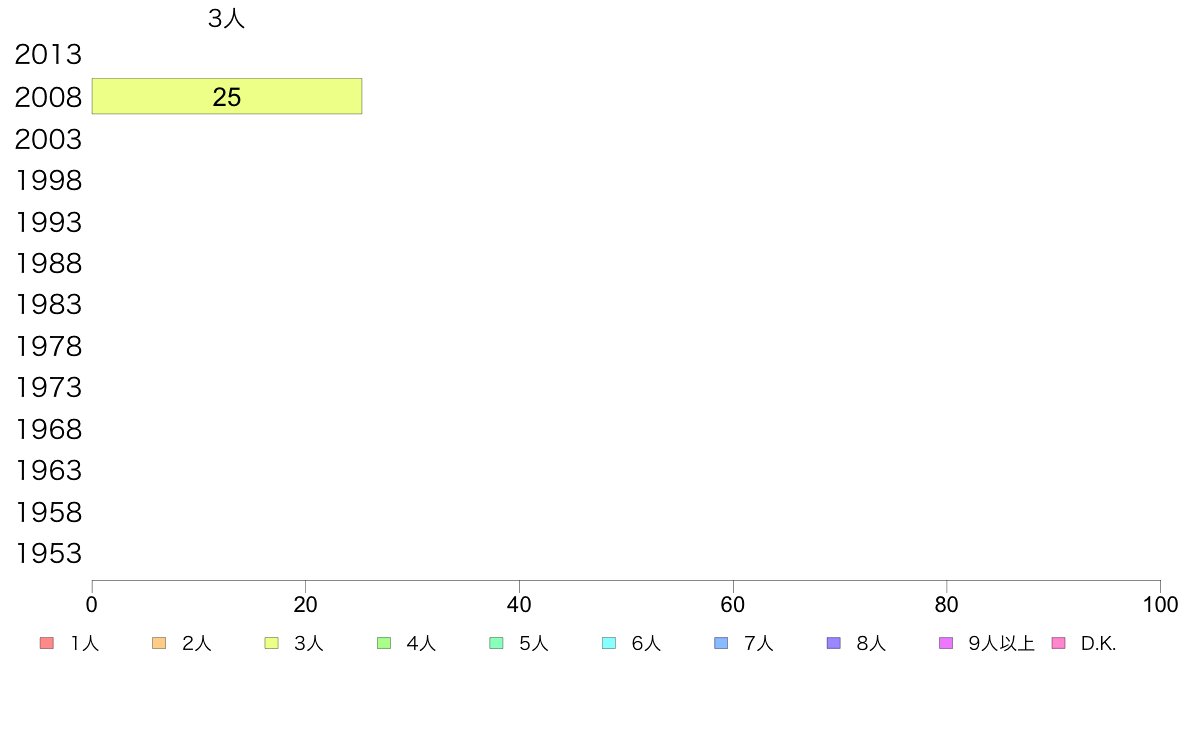
Task: Select the D.K. pink legend swatch
Action: [x=1058, y=643]
